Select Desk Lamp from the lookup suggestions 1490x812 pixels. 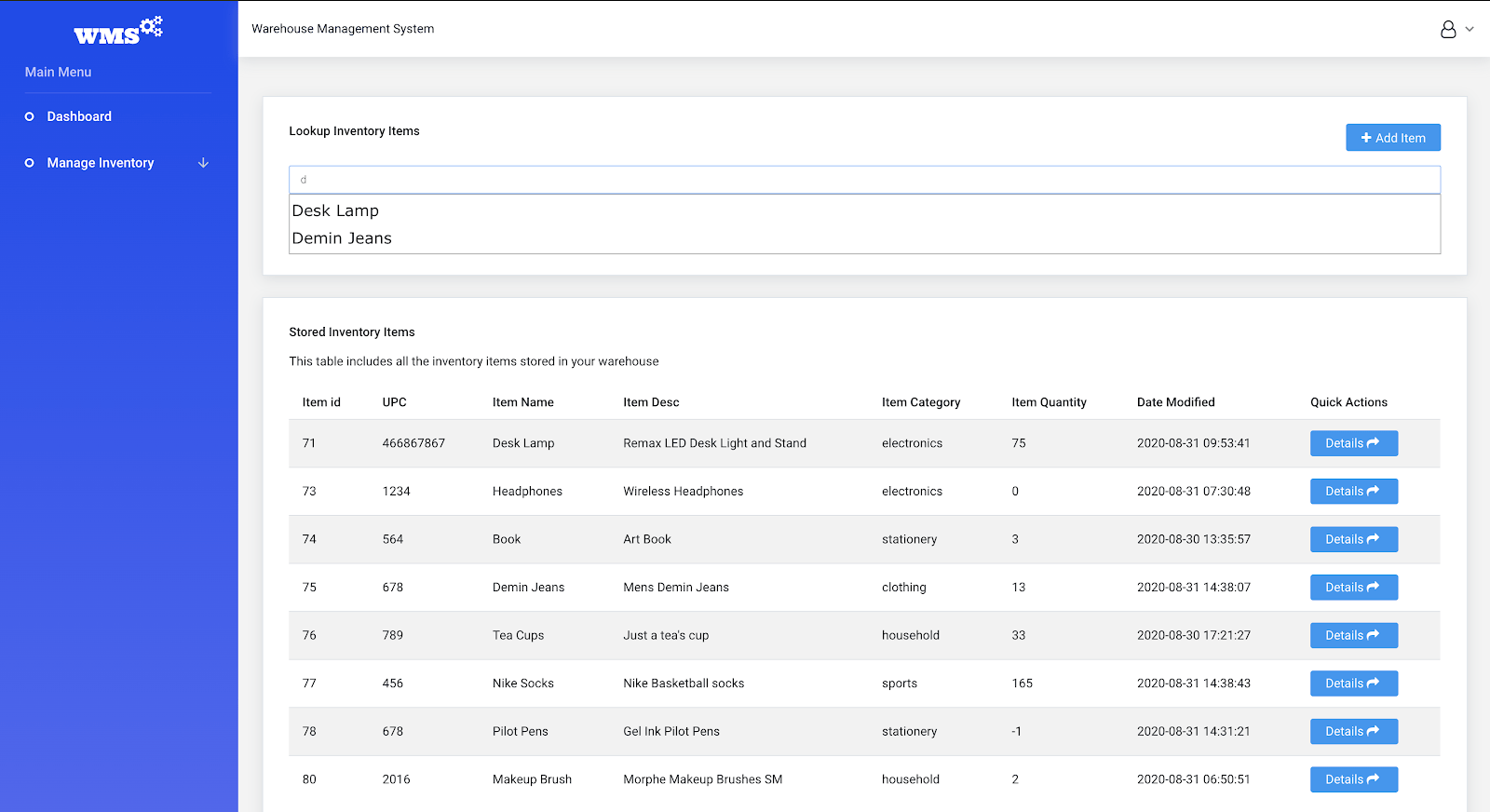[x=335, y=210]
